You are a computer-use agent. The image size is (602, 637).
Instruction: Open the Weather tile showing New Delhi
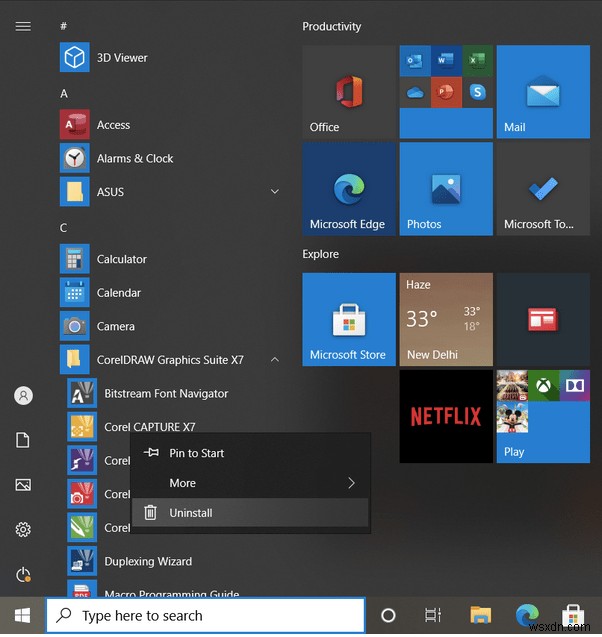coord(446,319)
